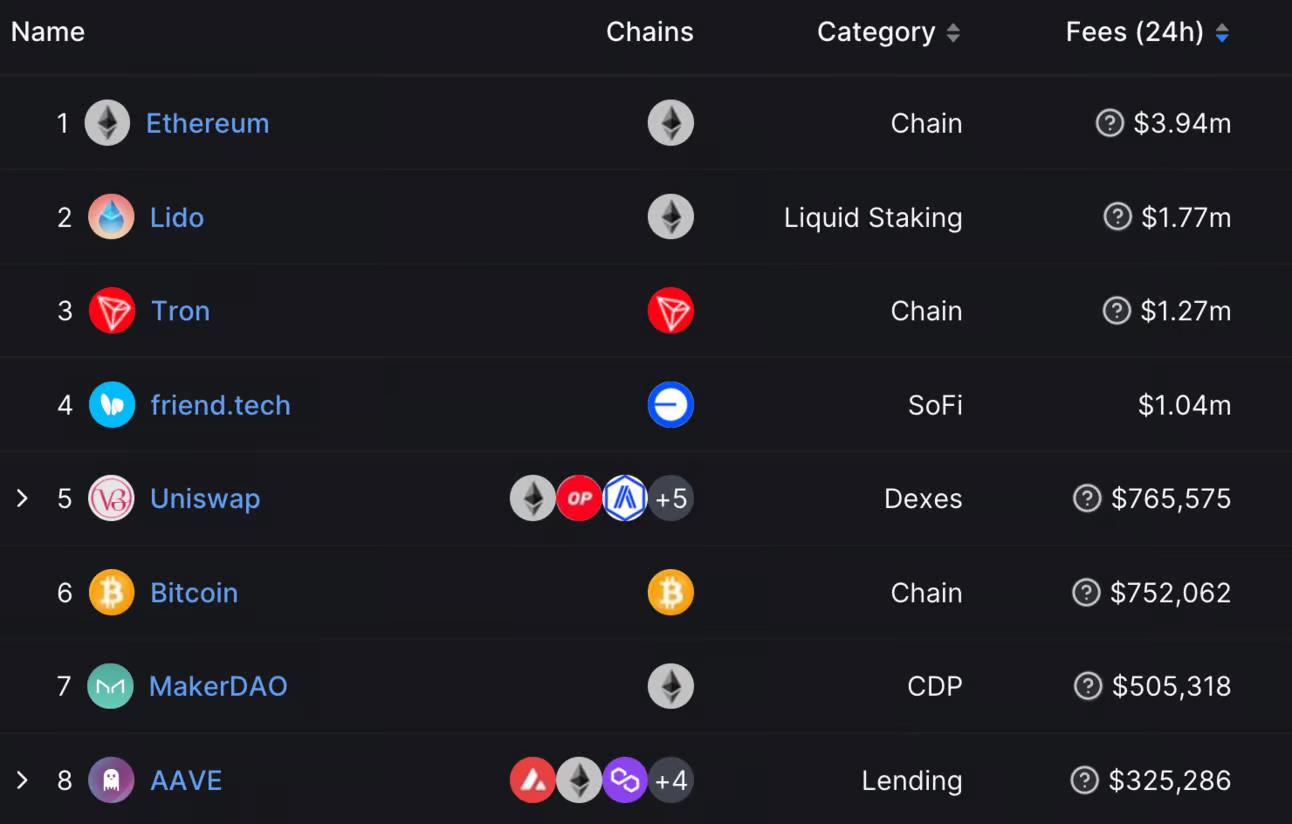Open the friend.tech protocol link
1292x824 pixels.
pyautogui.click(x=221, y=405)
